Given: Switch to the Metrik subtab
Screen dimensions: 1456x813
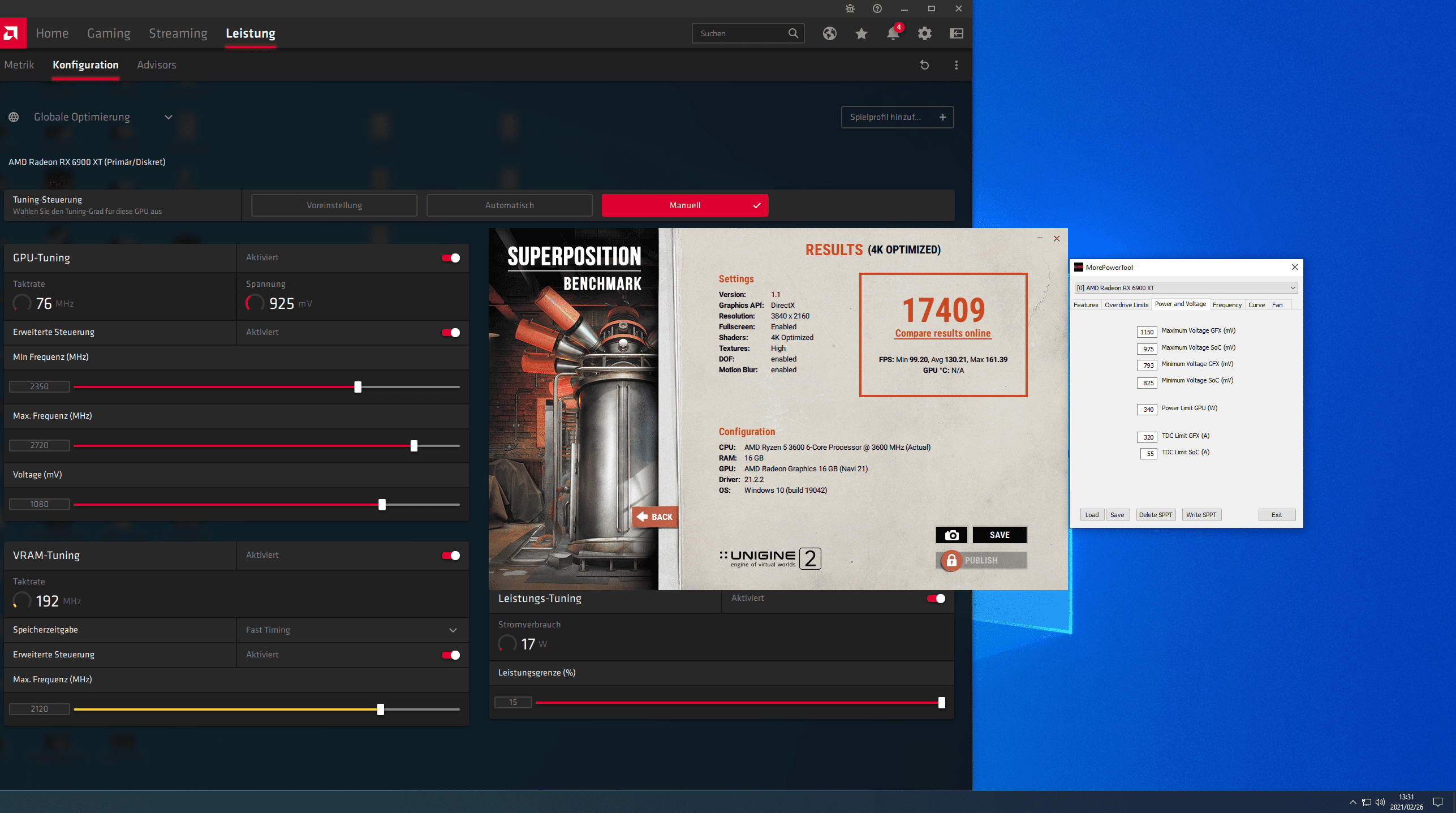Looking at the screenshot, I should point(19,65).
